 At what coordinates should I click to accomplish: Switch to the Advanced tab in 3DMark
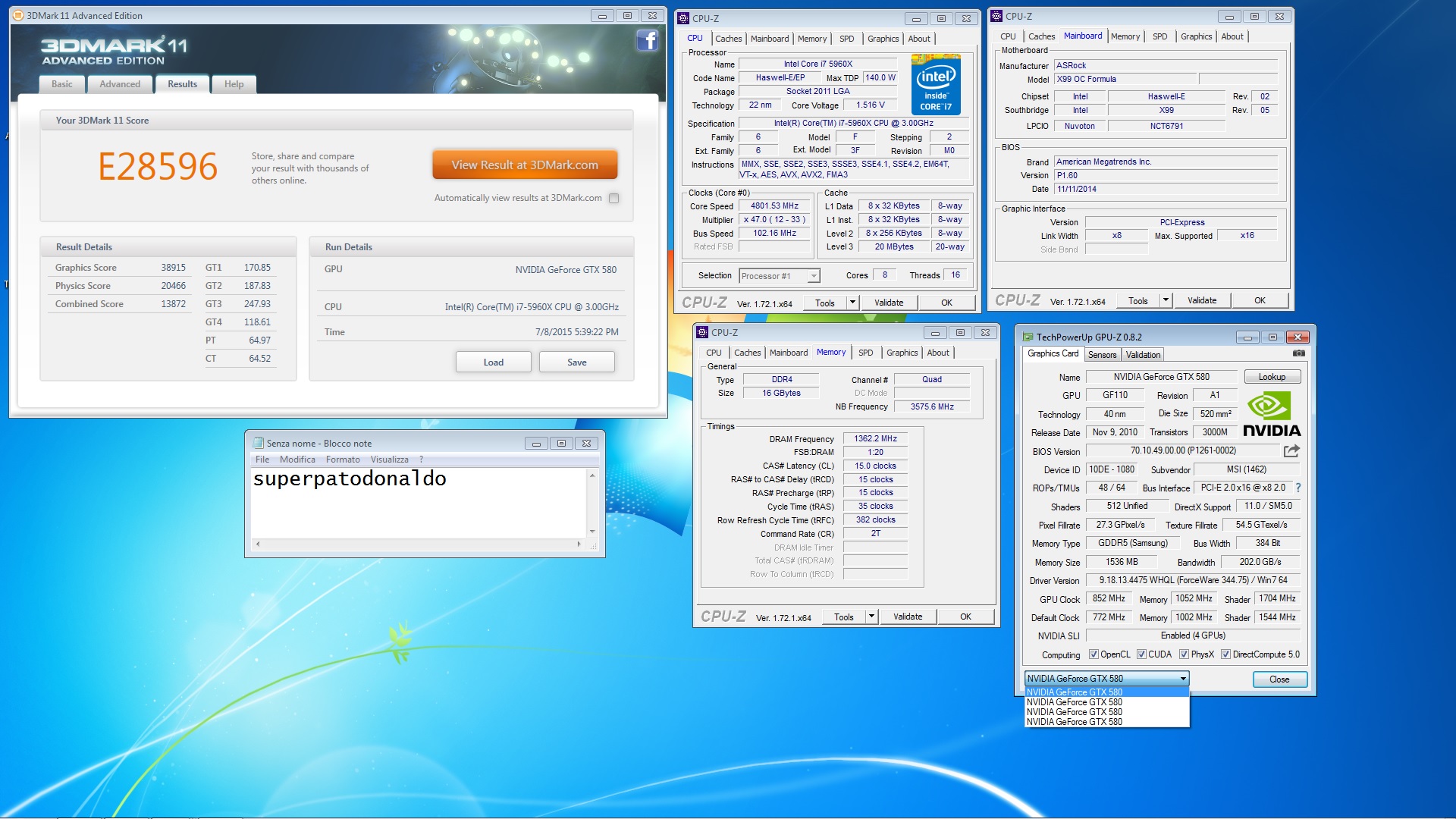pyautogui.click(x=120, y=84)
